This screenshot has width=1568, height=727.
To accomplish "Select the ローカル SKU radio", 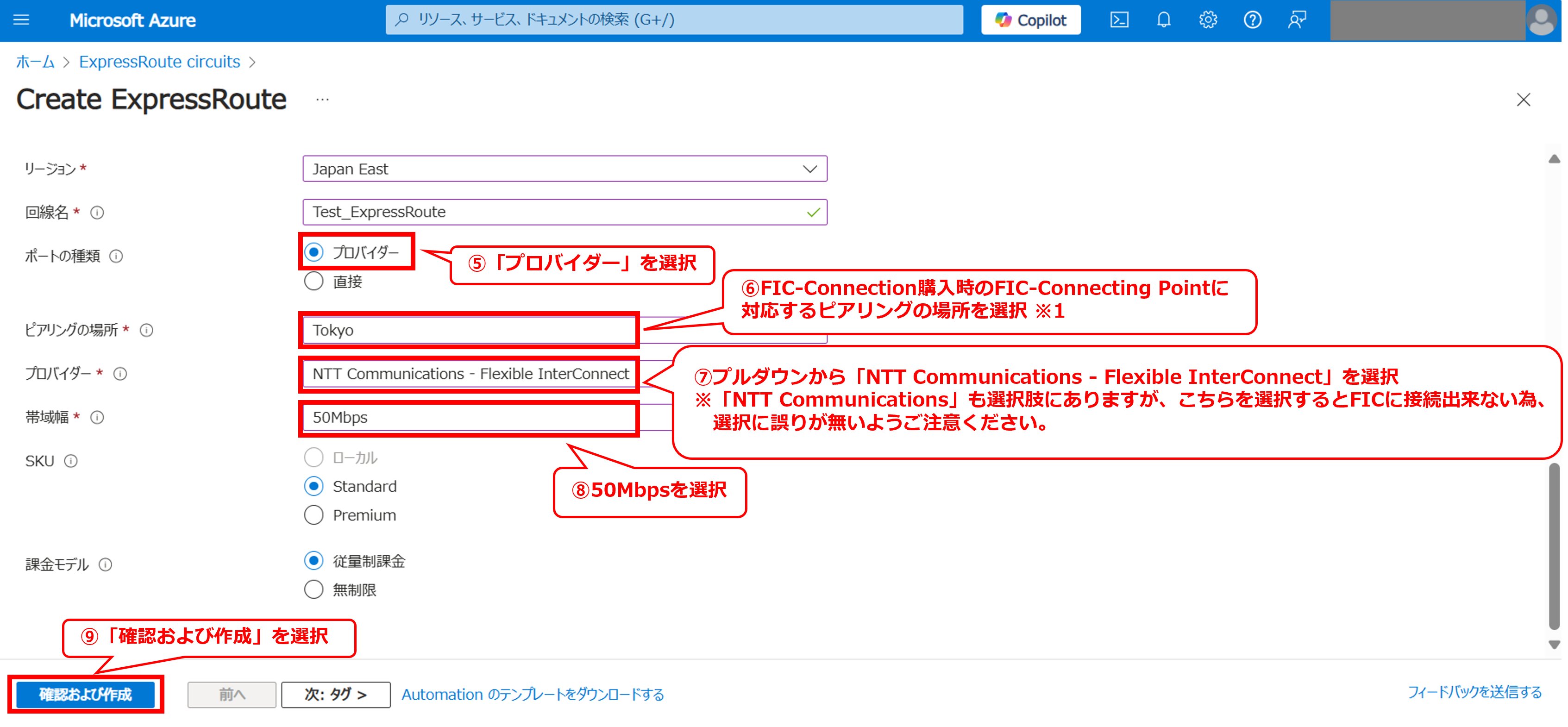I will [314, 457].
